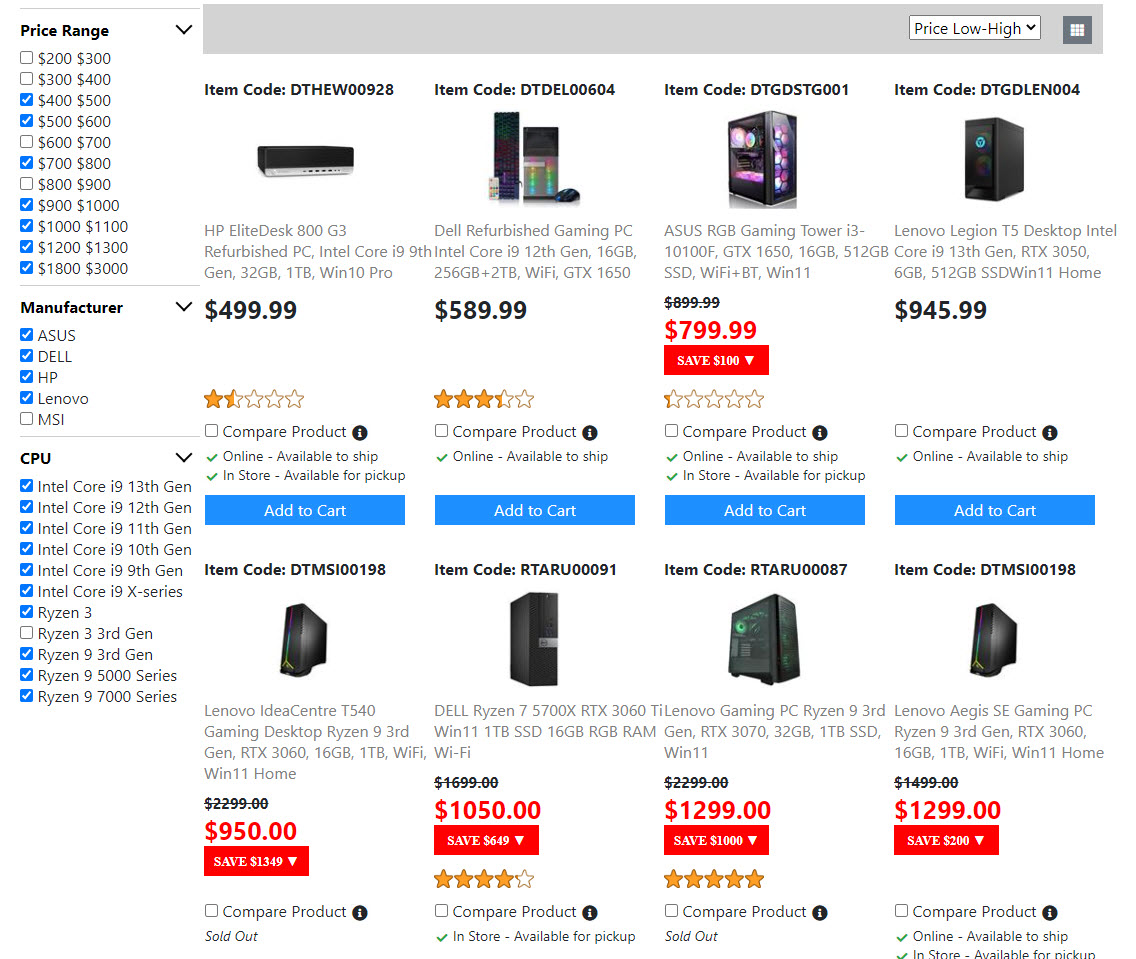Screen dimensions: 1136x959
Task: Click info icon beside DELL Ryzen 7 compare
Action: coord(590,913)
